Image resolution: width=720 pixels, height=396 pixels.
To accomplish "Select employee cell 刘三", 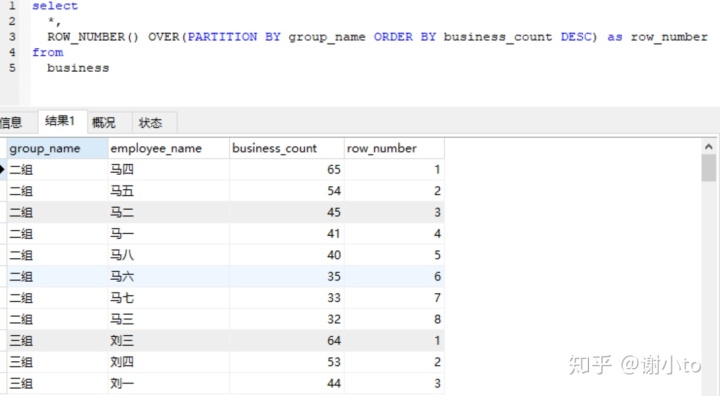I will coord(169,340).
